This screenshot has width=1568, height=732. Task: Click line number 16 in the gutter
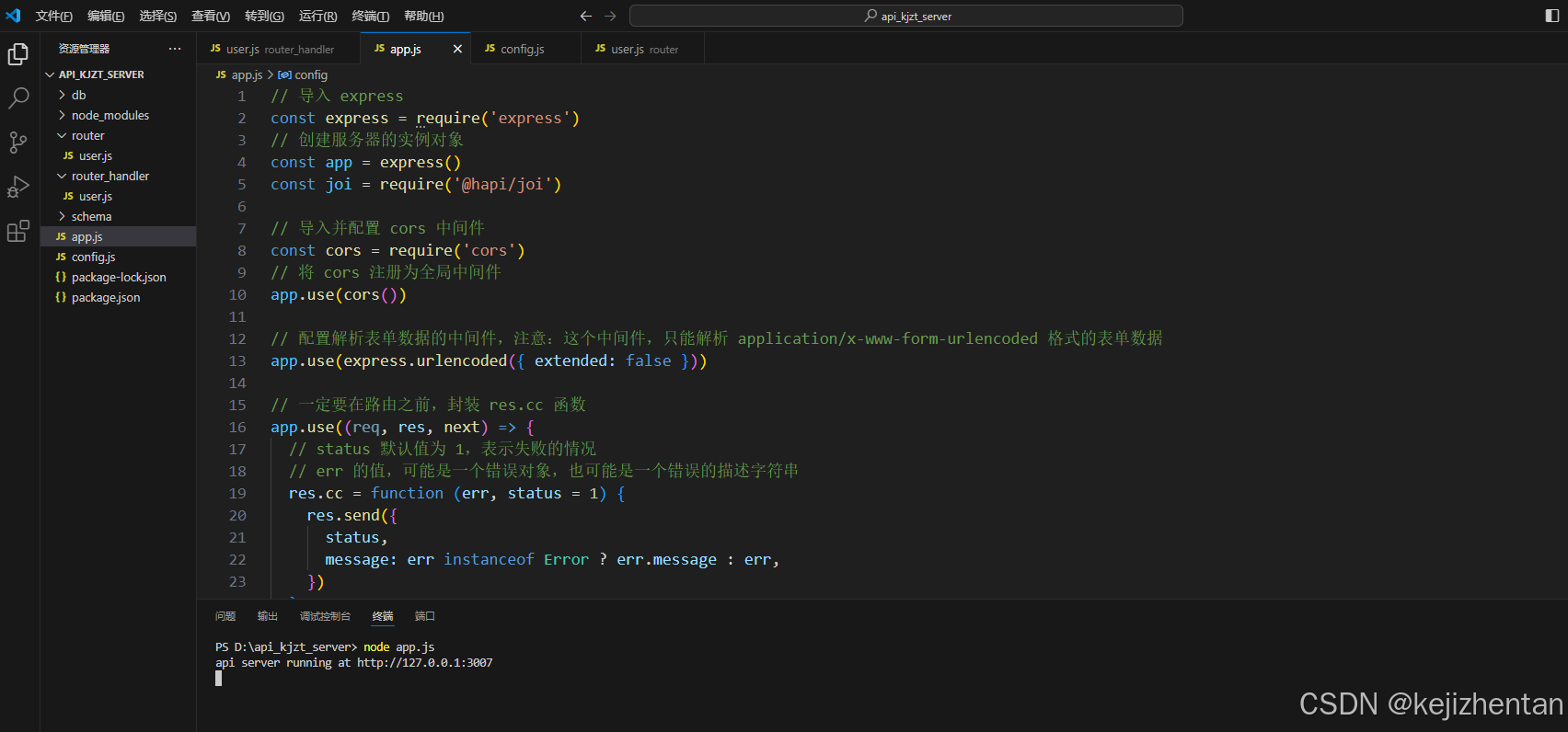tap(237, 427)
